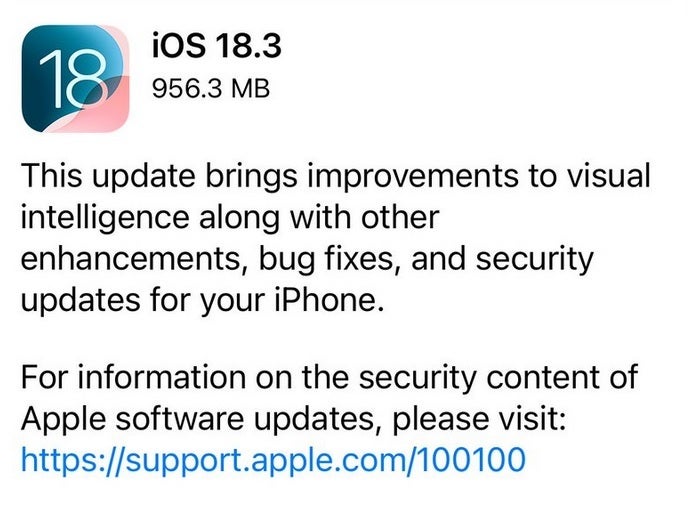Click the 'For information on the security' line

(x=329, y=377)
